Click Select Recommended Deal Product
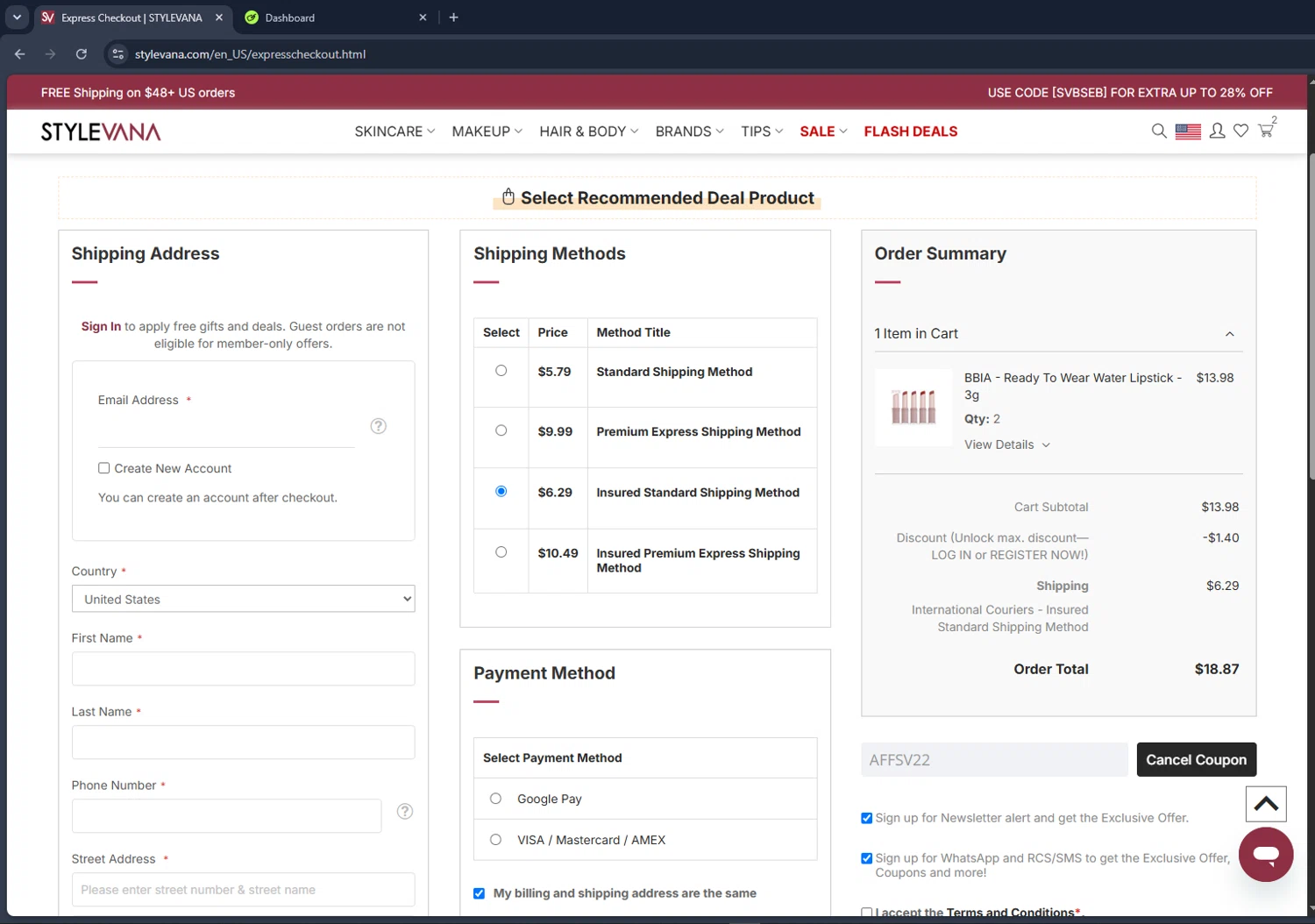The height and width of the screenshot is (924, 1315). 667,198
